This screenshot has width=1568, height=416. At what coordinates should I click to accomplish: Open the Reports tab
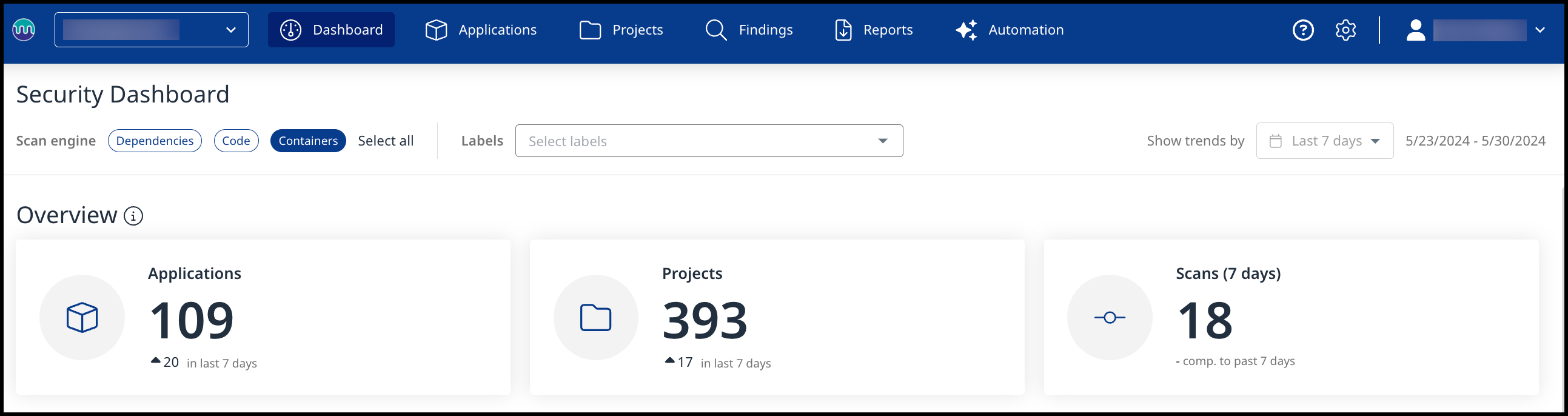point(874,30)
